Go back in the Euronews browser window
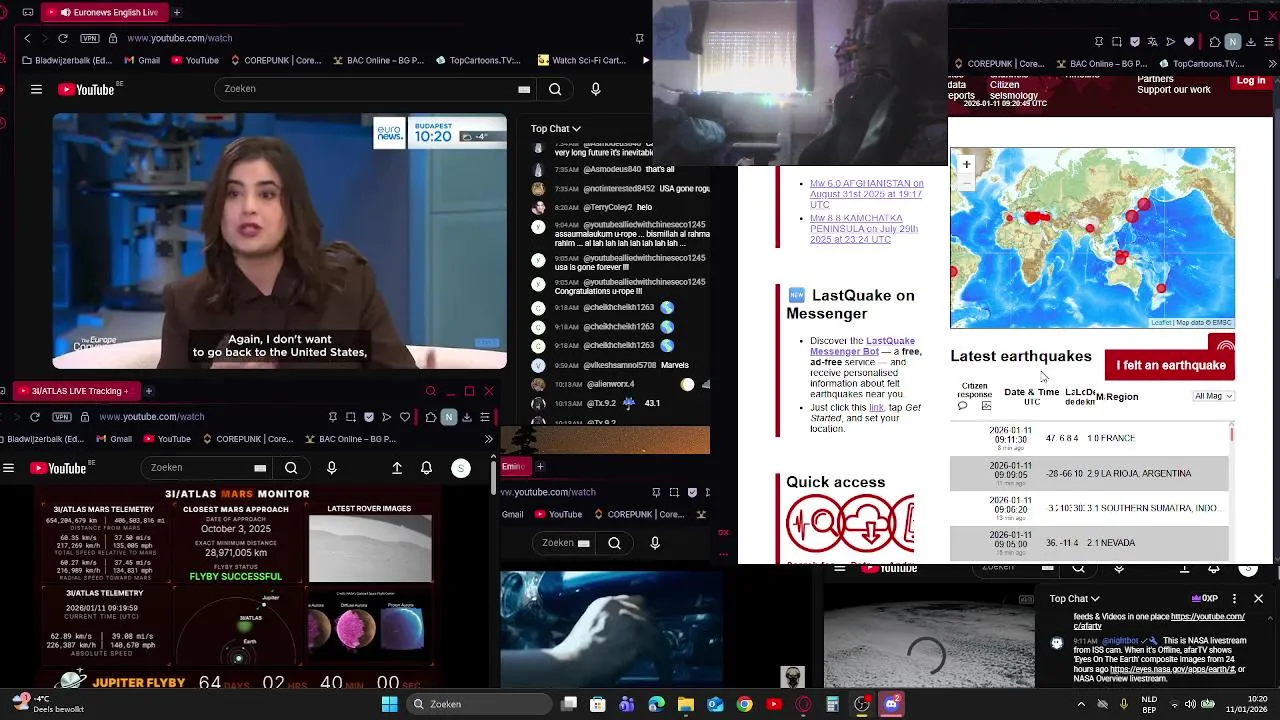 [x=27, y=38]
